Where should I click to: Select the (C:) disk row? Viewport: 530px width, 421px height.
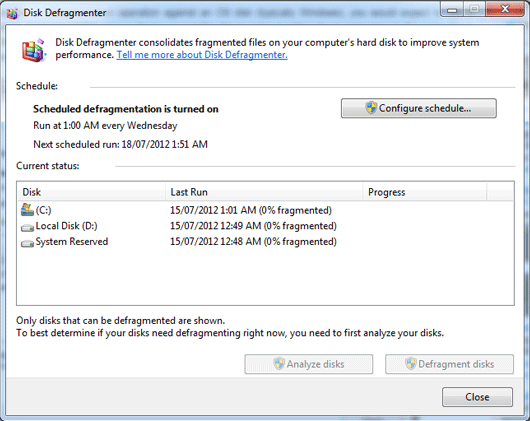click(x=265, y=210)
